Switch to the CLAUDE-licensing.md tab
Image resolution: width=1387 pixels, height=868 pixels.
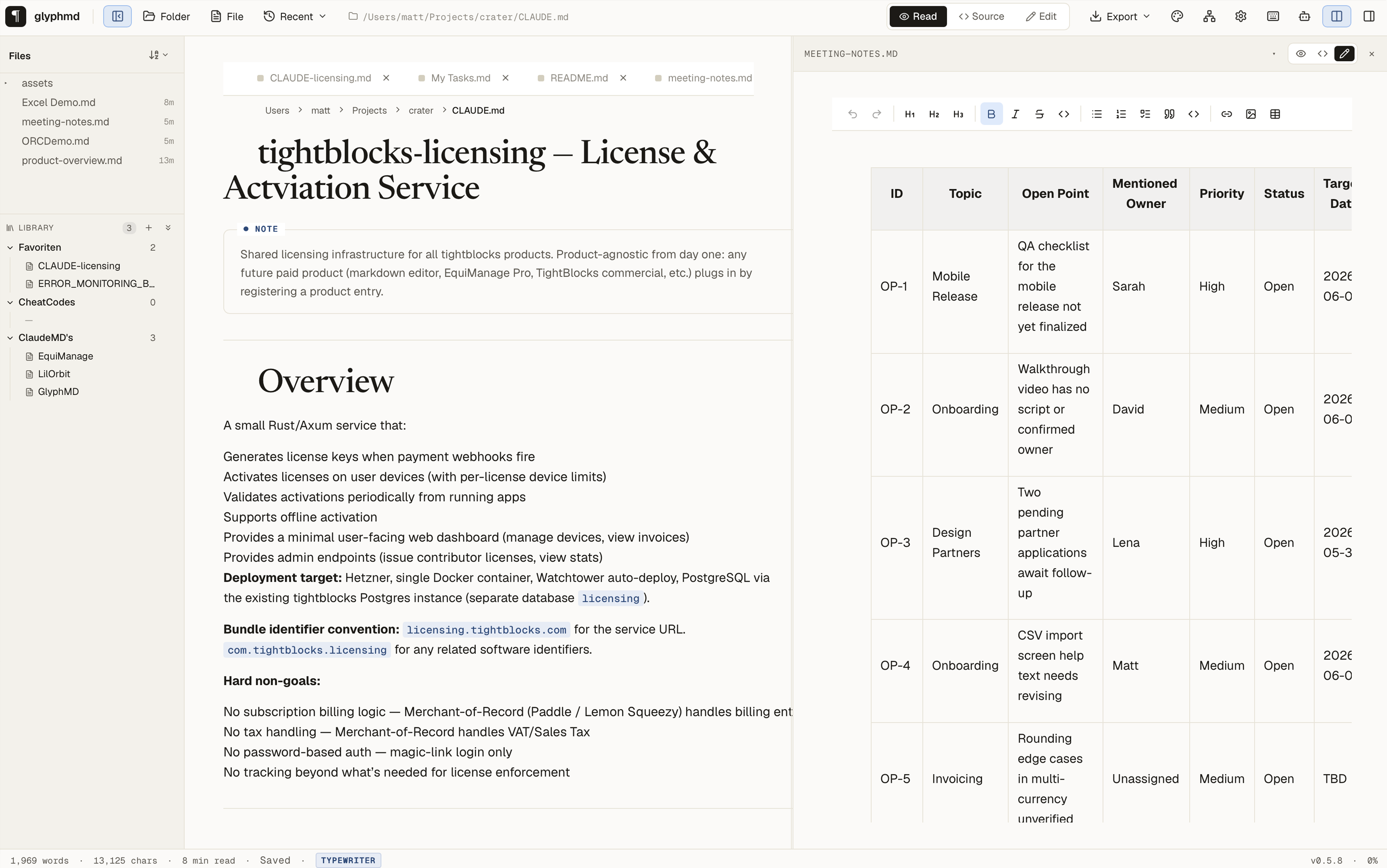320,78
